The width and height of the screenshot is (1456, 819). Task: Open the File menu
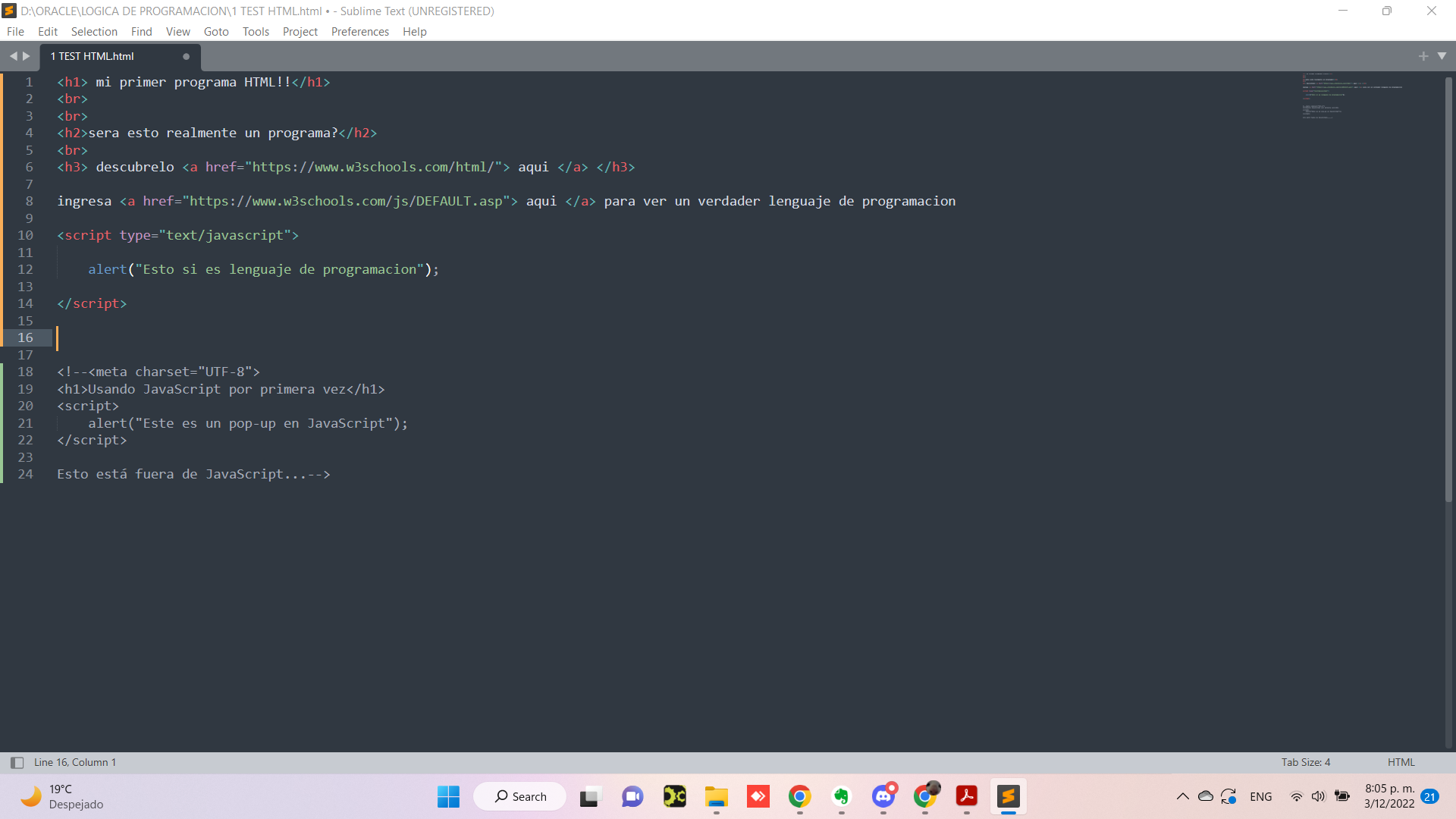click(x=15, y=31)
